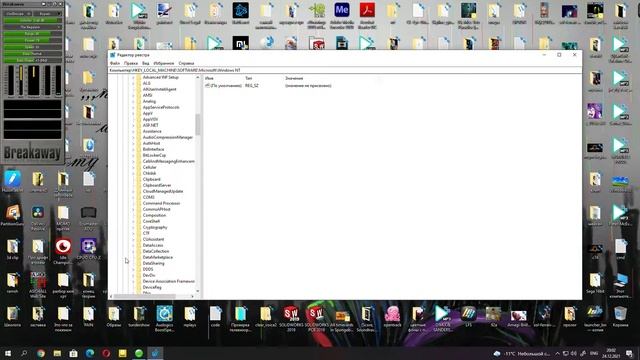
Task: Expand the ASP.NET registry key
Action: coord(133,125)
